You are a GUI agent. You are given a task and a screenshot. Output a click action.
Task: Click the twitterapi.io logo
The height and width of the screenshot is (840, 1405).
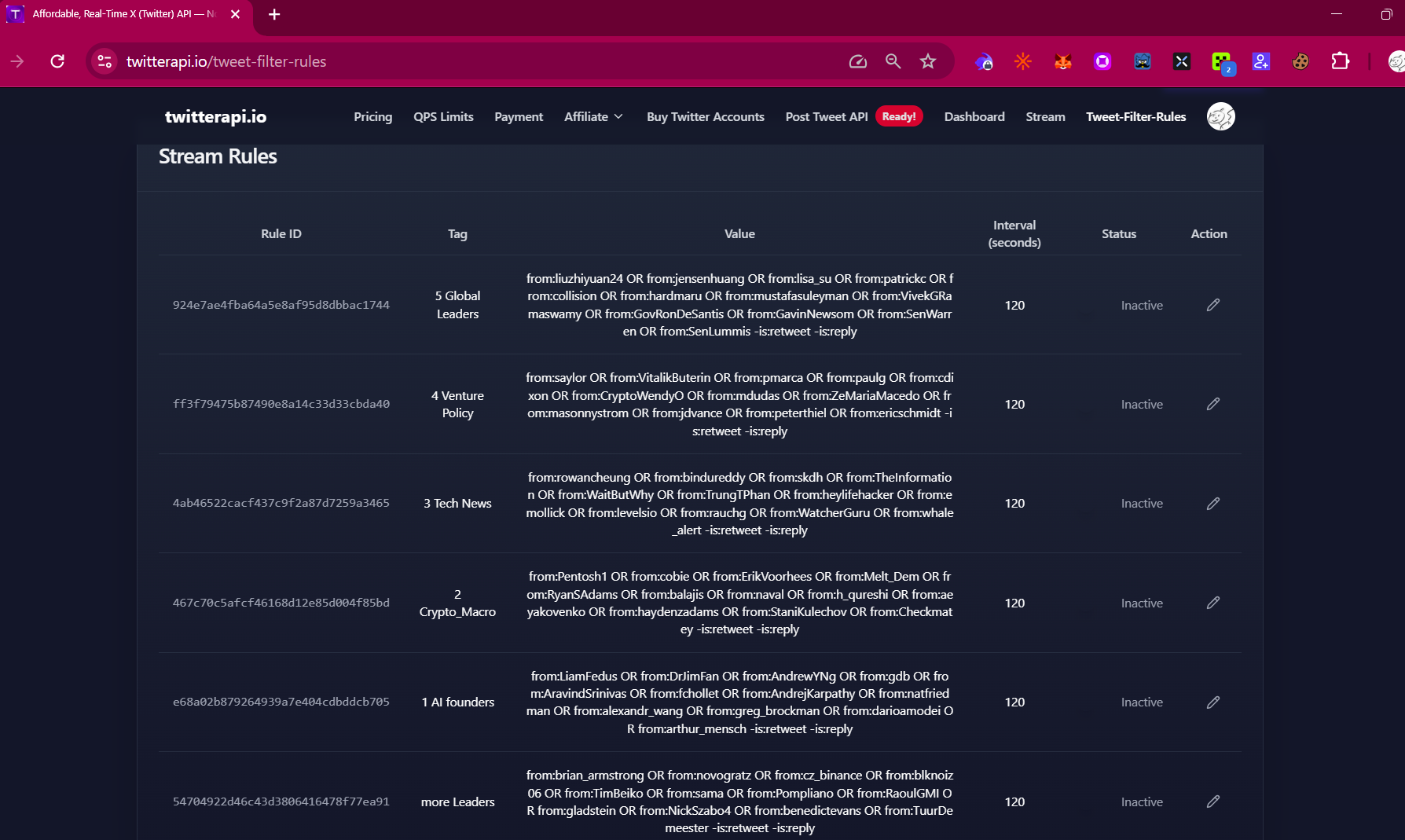tap(215, 117)
